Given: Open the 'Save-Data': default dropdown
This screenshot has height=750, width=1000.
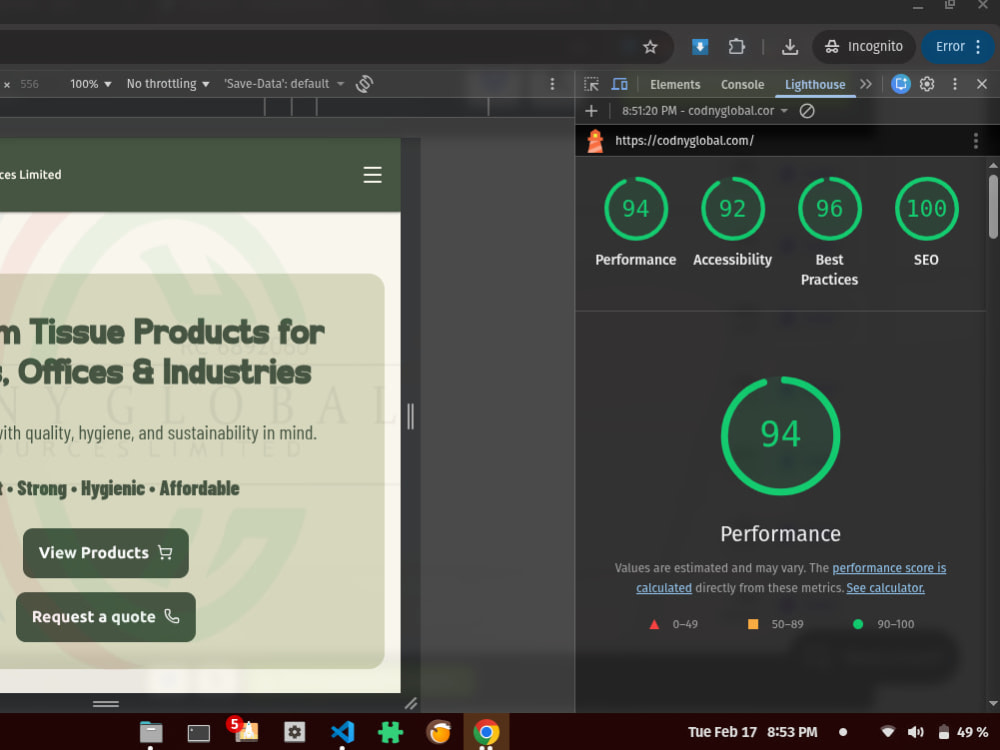Looking at the screenshot, I should click(x=284, y=84).
